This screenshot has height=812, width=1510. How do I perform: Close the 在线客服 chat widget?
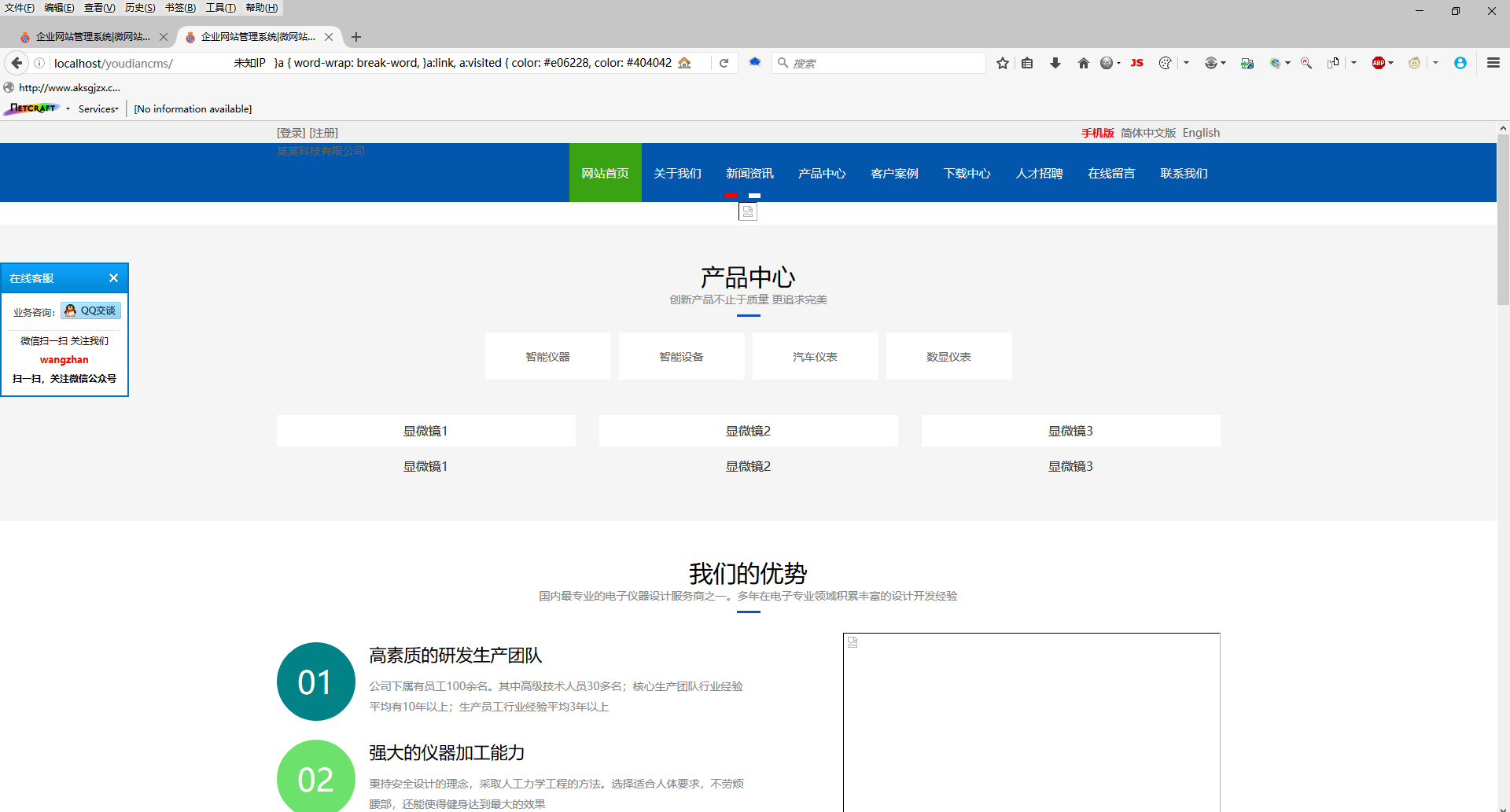click(113, 278)
